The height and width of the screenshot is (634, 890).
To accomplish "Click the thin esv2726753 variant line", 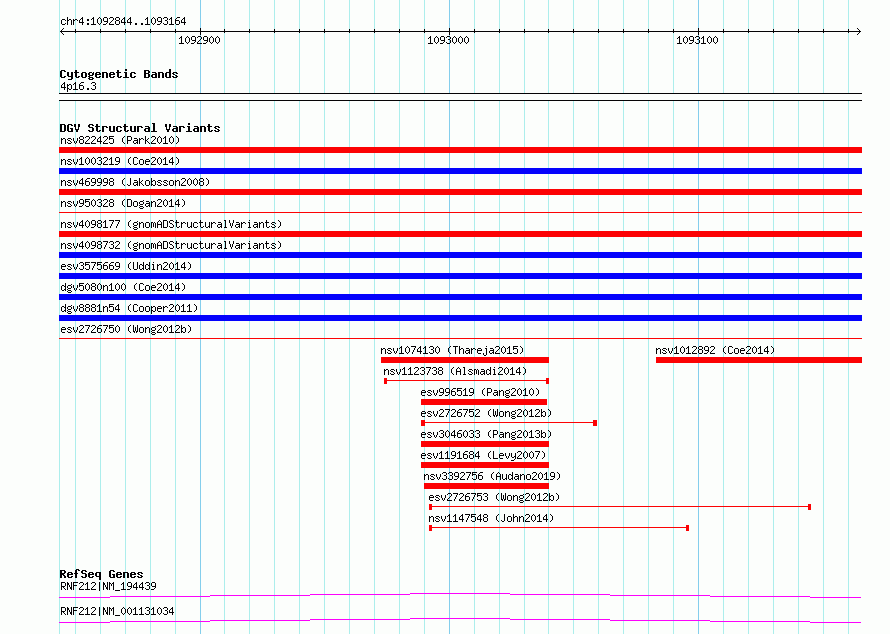I will point(620,507).
